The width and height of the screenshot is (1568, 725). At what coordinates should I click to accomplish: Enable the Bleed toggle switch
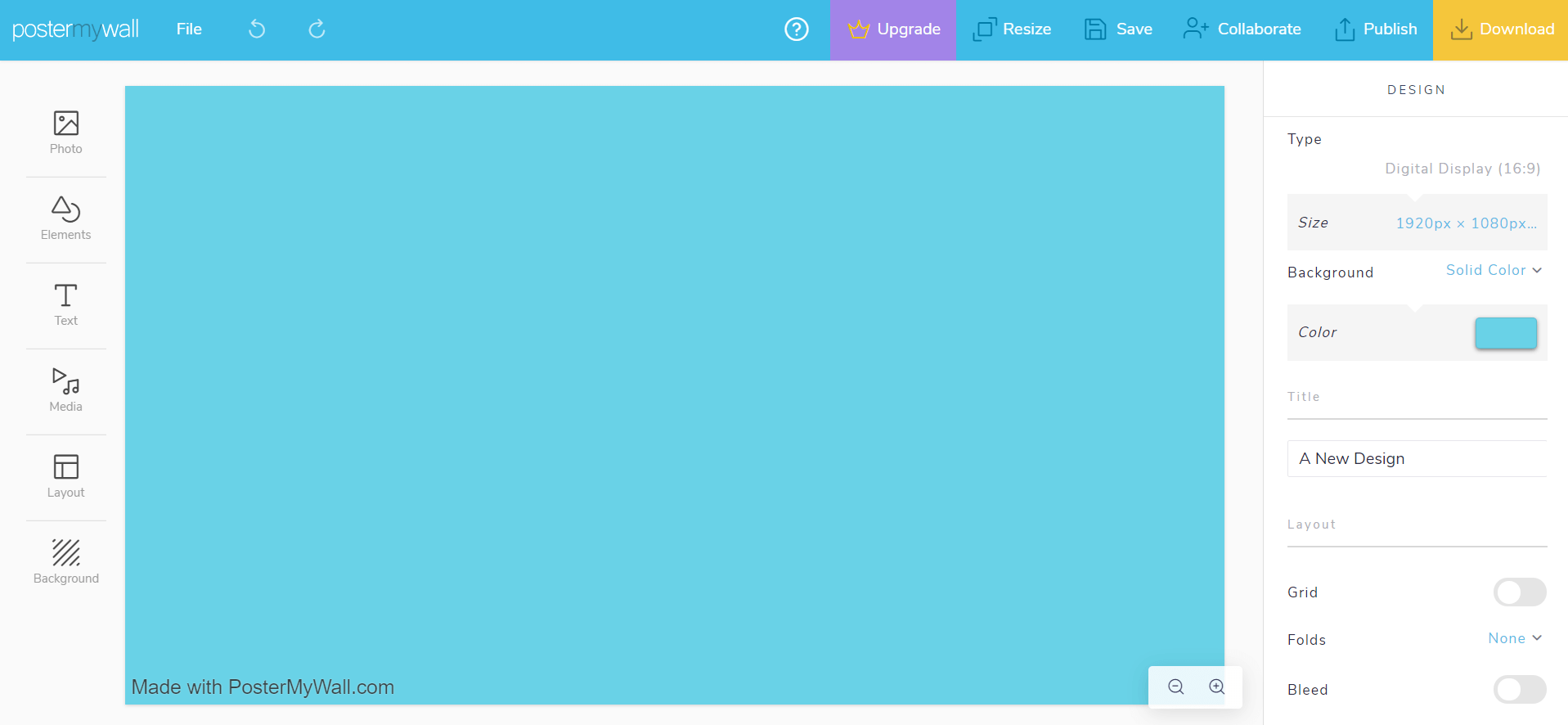click(x=1520, y=690)
